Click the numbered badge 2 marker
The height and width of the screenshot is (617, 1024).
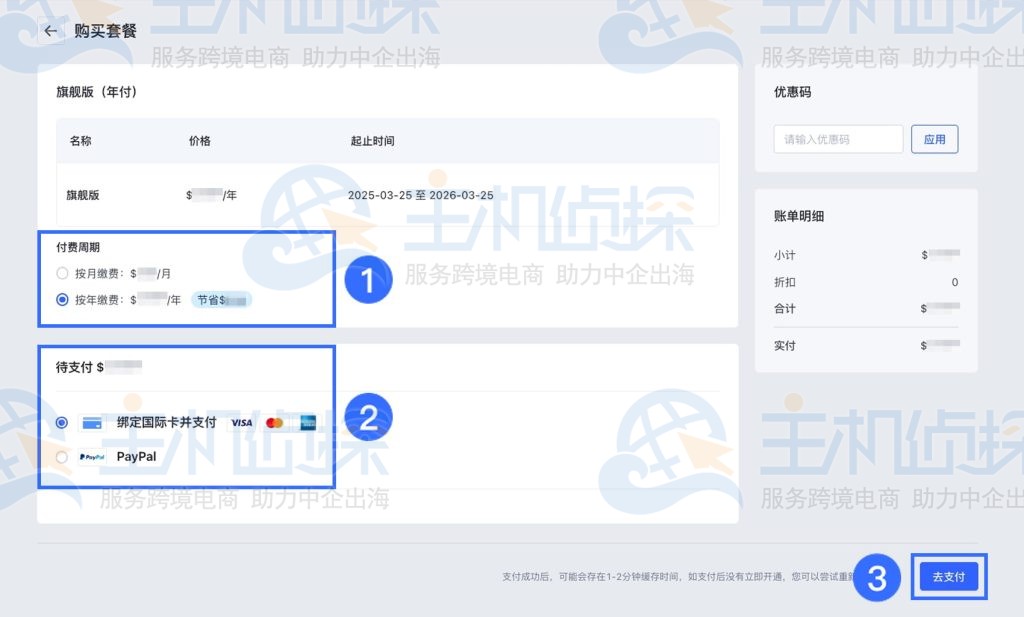[368, 417]
